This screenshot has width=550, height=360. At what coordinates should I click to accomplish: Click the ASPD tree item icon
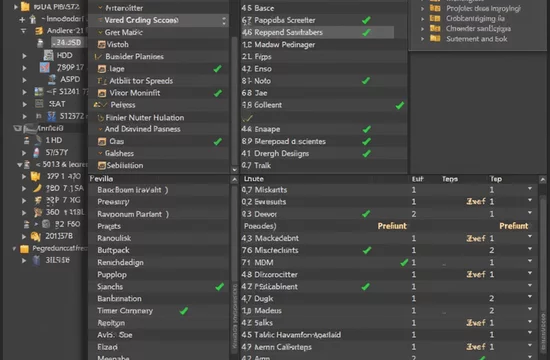pyautogui.click(x=52, y=79)
